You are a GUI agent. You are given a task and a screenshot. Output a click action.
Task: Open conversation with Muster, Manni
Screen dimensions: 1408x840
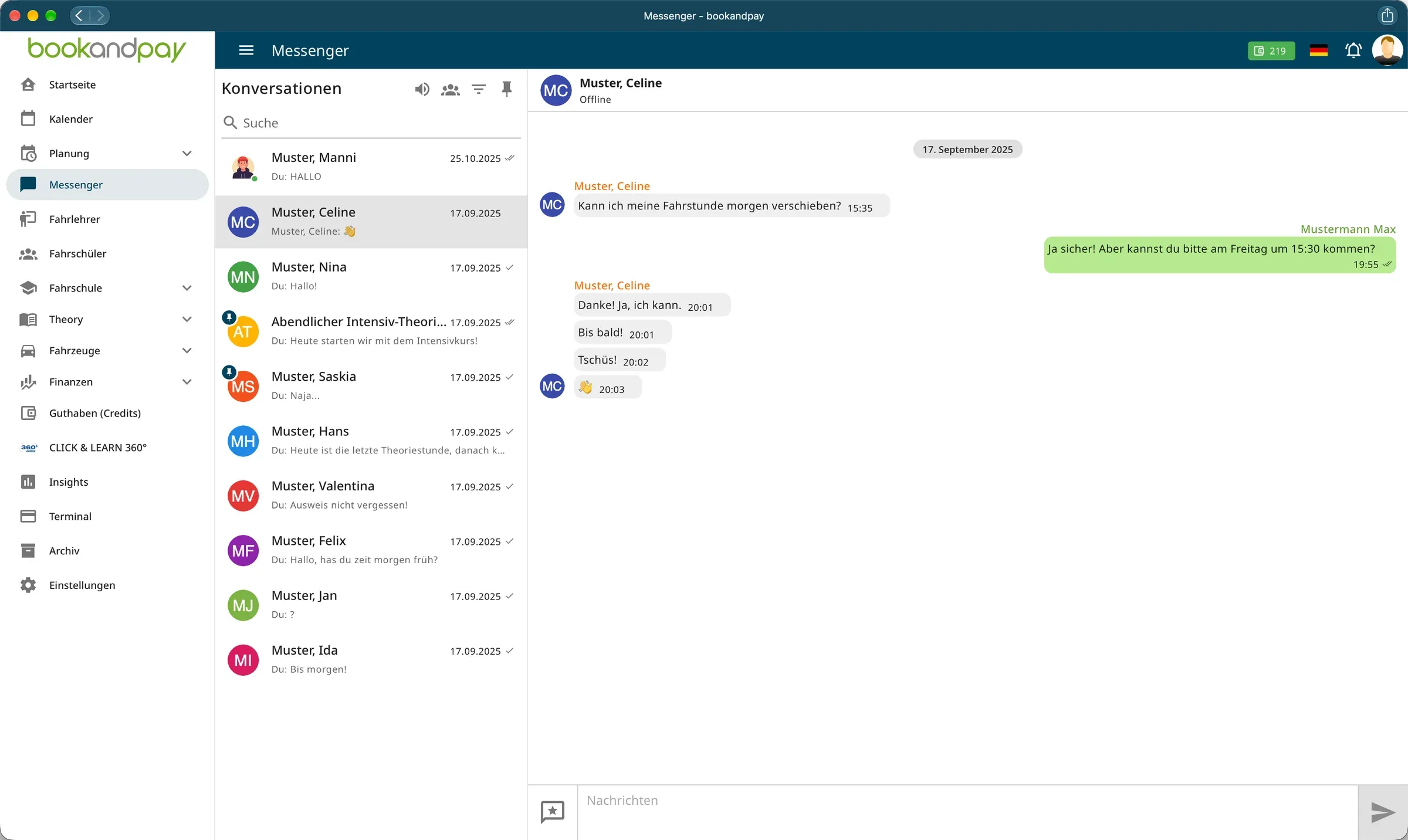pos(371,167)
